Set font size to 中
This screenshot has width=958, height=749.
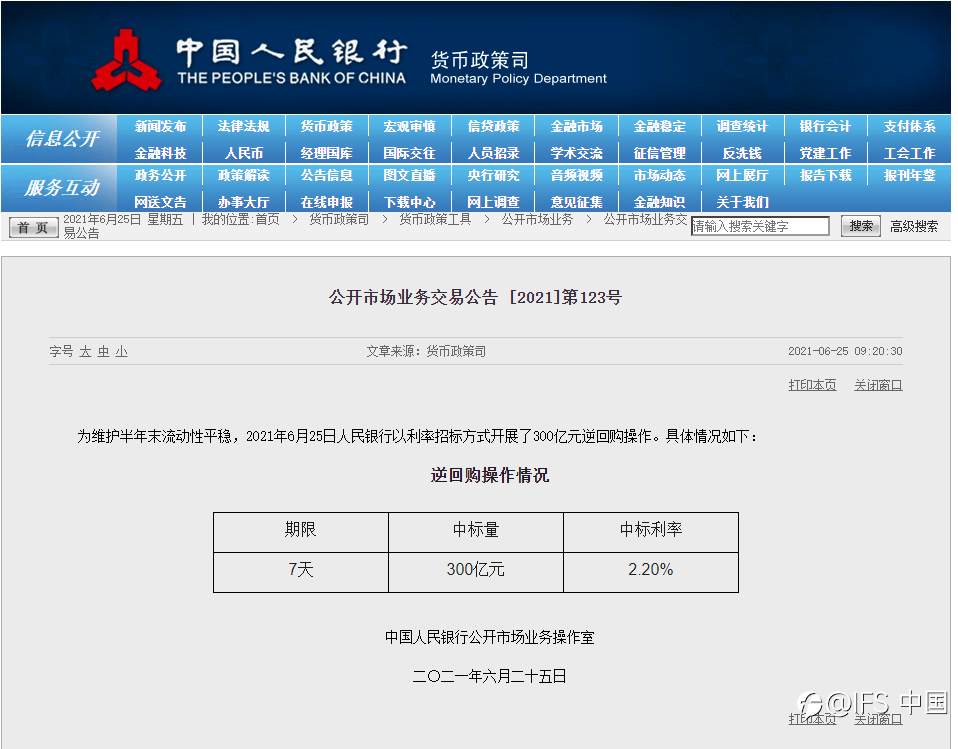click(x=103, y=351)
